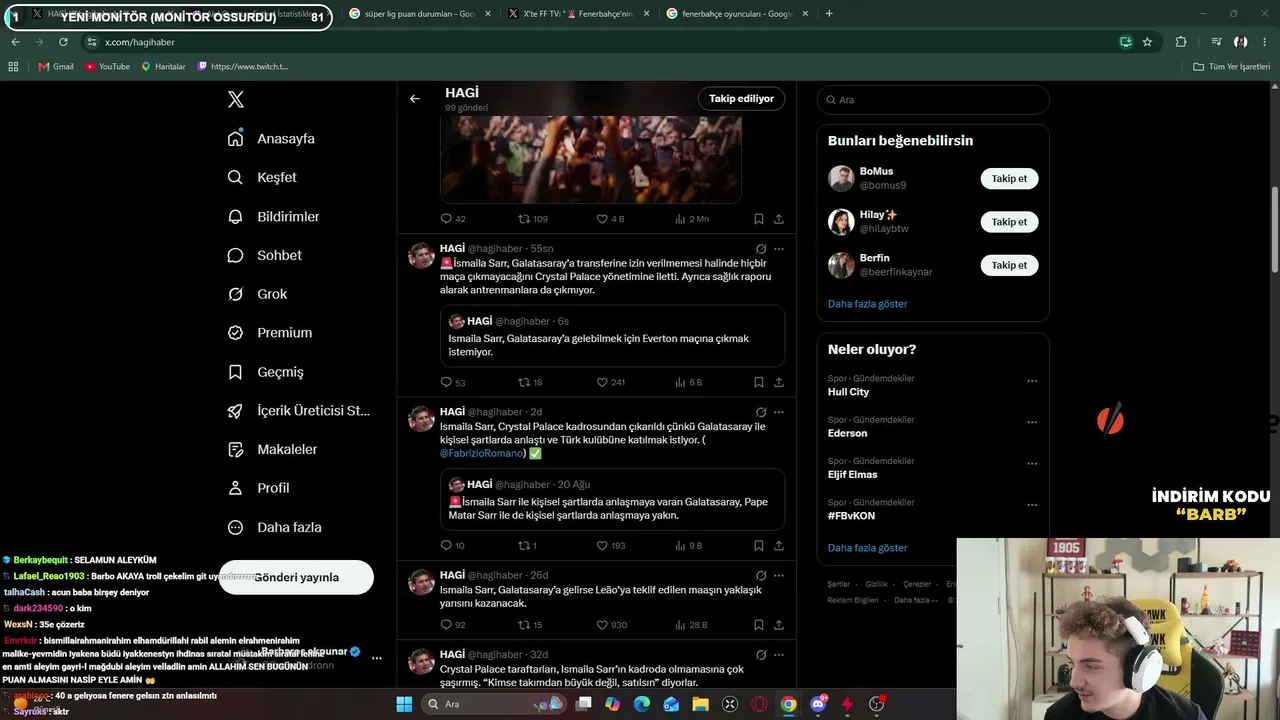
Task: Open Discord from the taskbar
Action: 819,704
